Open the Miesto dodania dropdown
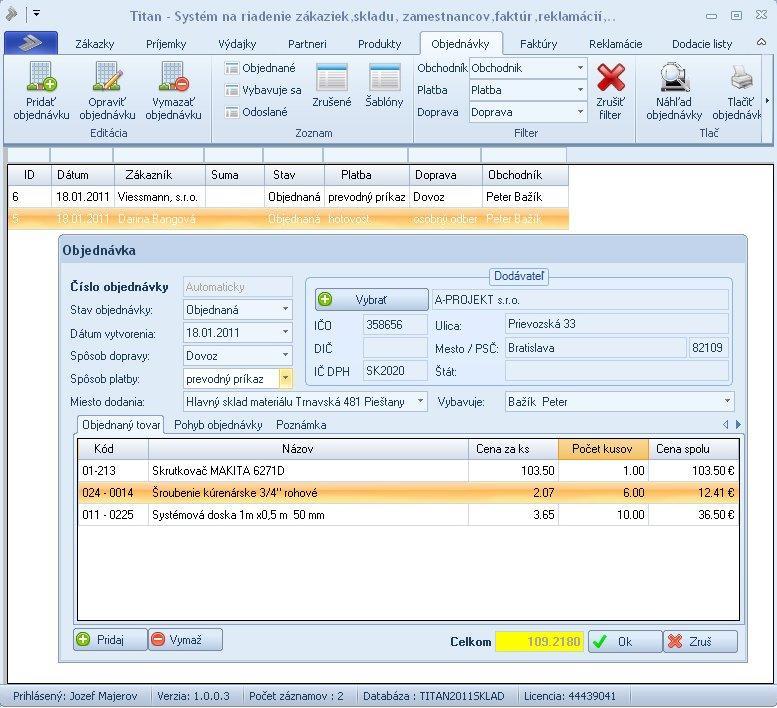 tap(420, 401)
